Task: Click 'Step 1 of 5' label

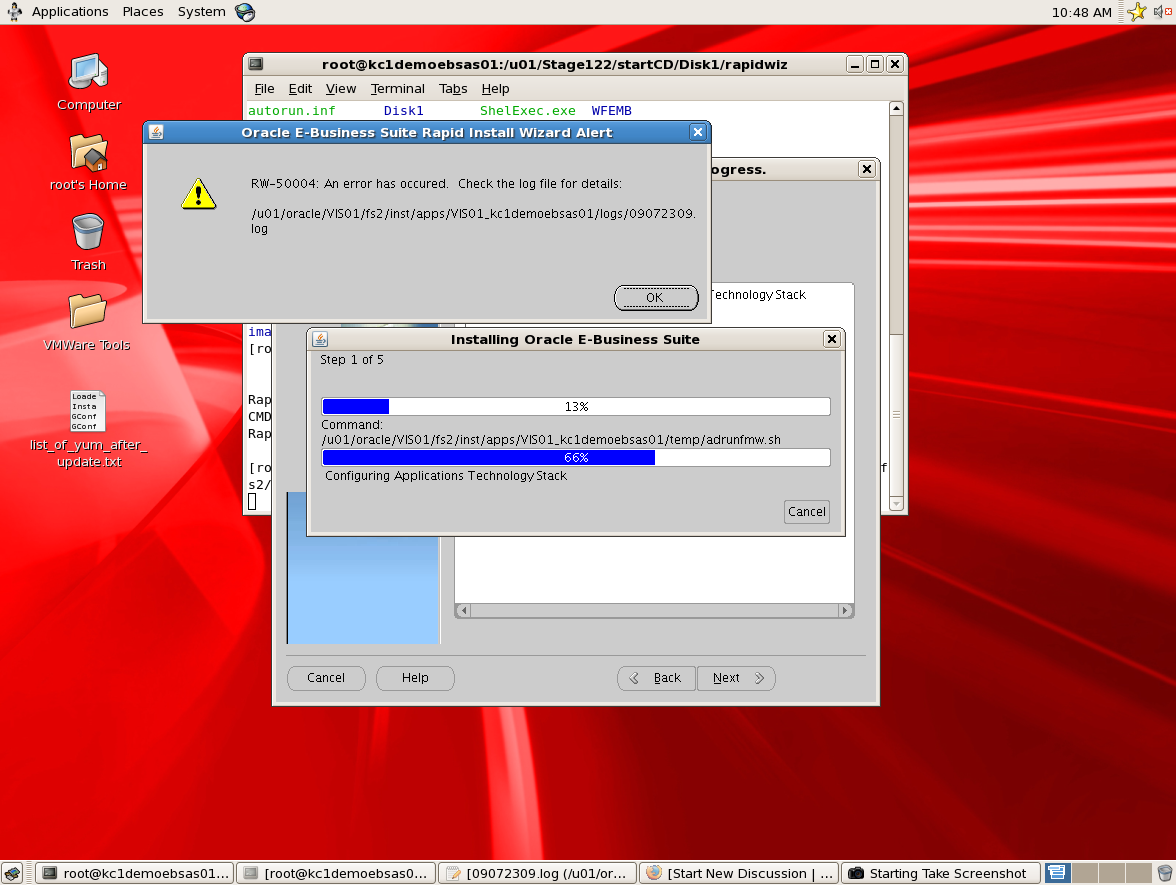Action: coord(352,360)
